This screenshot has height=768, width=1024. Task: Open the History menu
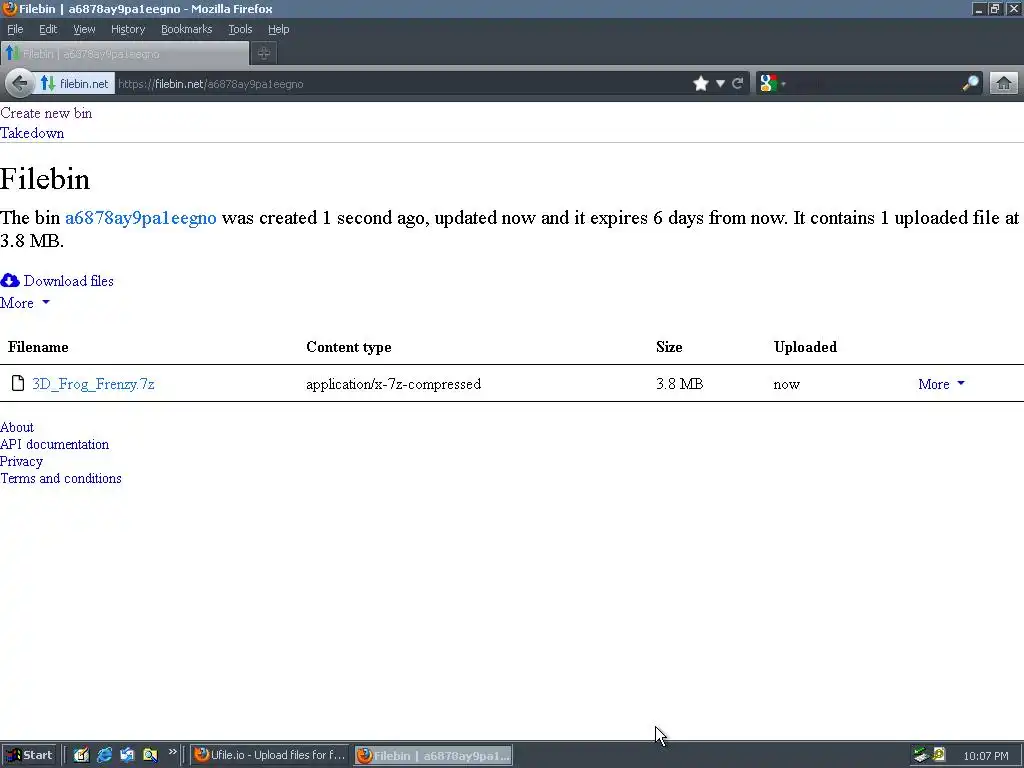128,29
